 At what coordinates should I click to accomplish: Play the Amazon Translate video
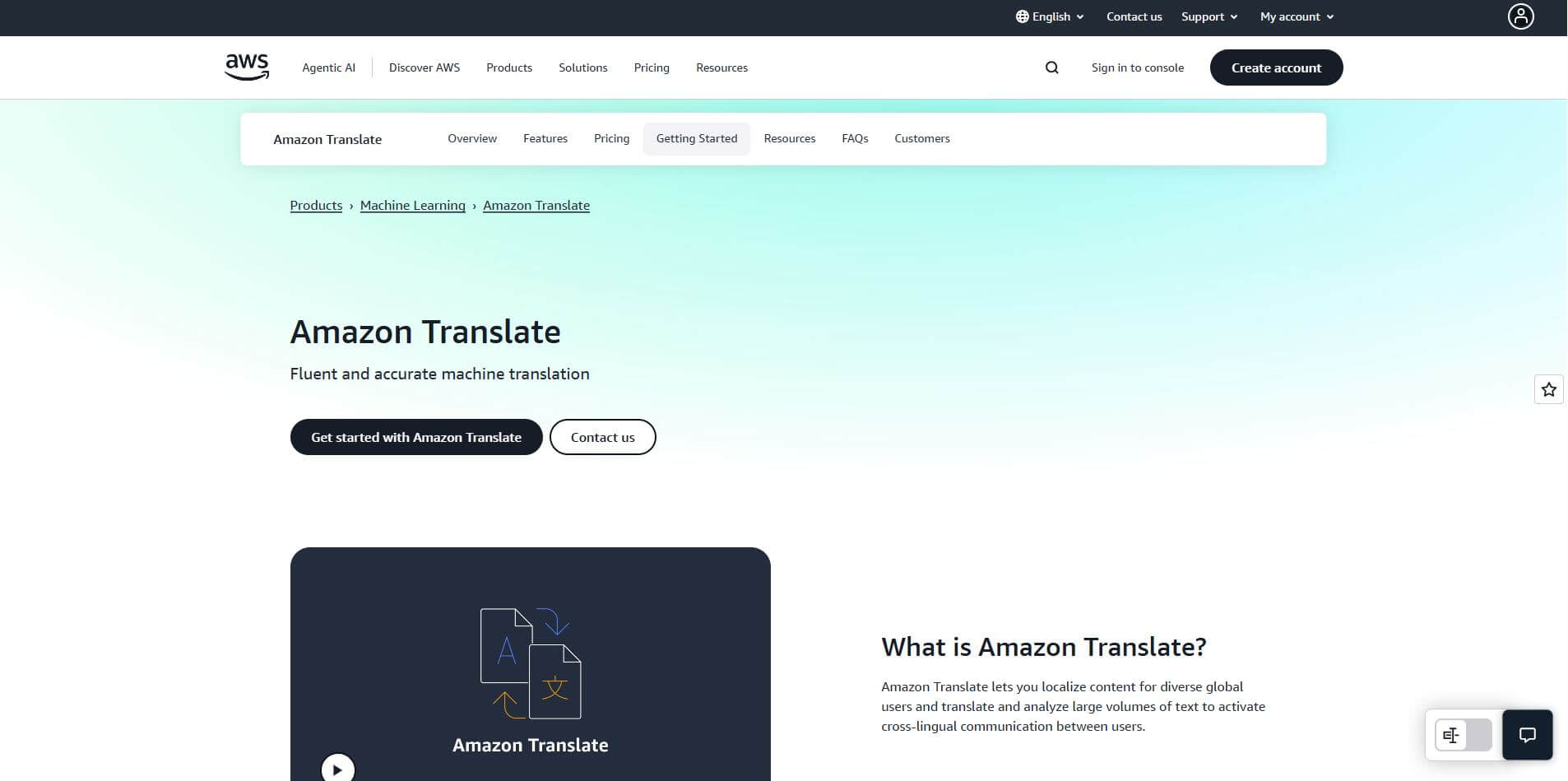(337, 769)
